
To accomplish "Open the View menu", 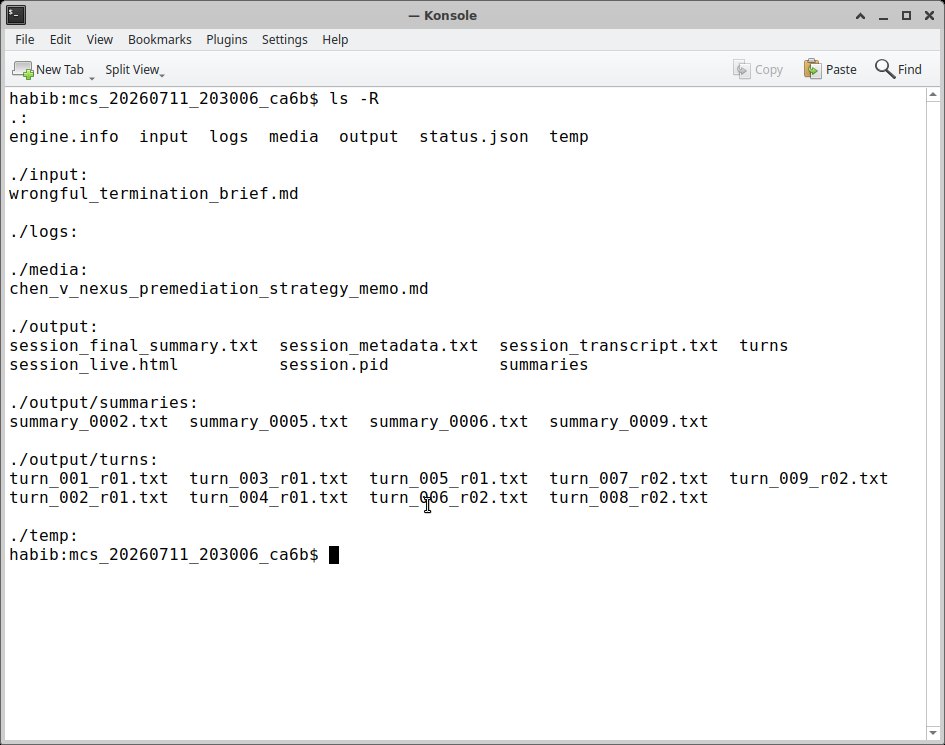I will [99, 40].
